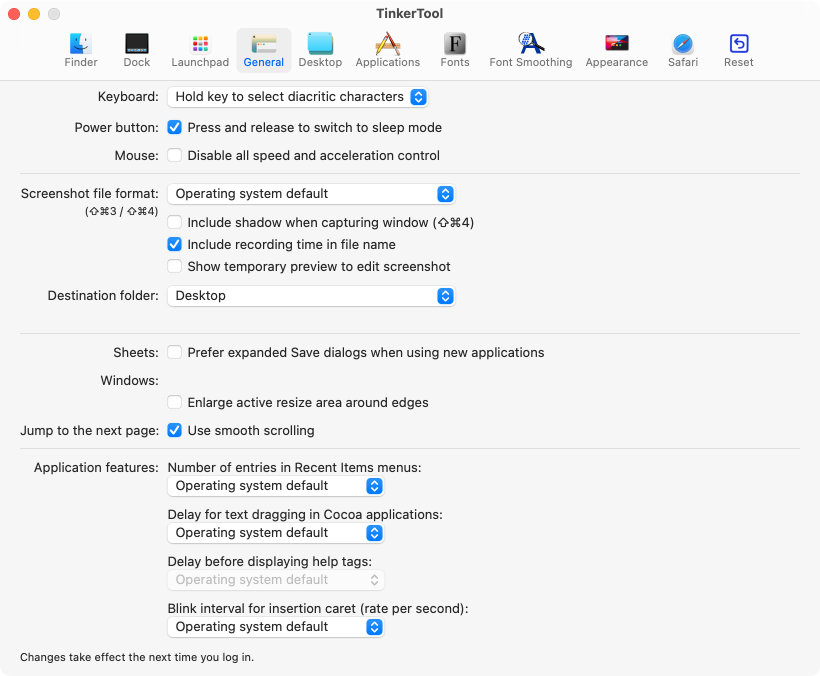Open the Keyboard diacritic characters dropdown
Image resolution: width=820 pixels, height=676 pixels.
click(x=298, y=97)
